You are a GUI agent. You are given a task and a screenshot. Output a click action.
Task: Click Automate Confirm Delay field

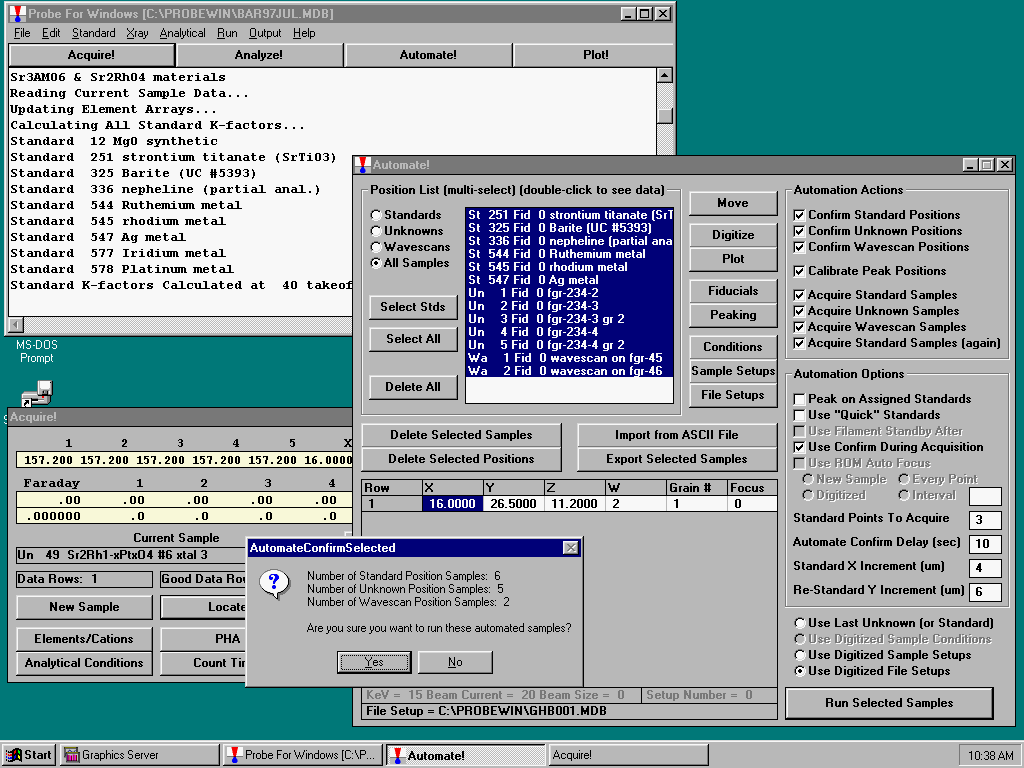pyautogui.click(x=985, y=544)
